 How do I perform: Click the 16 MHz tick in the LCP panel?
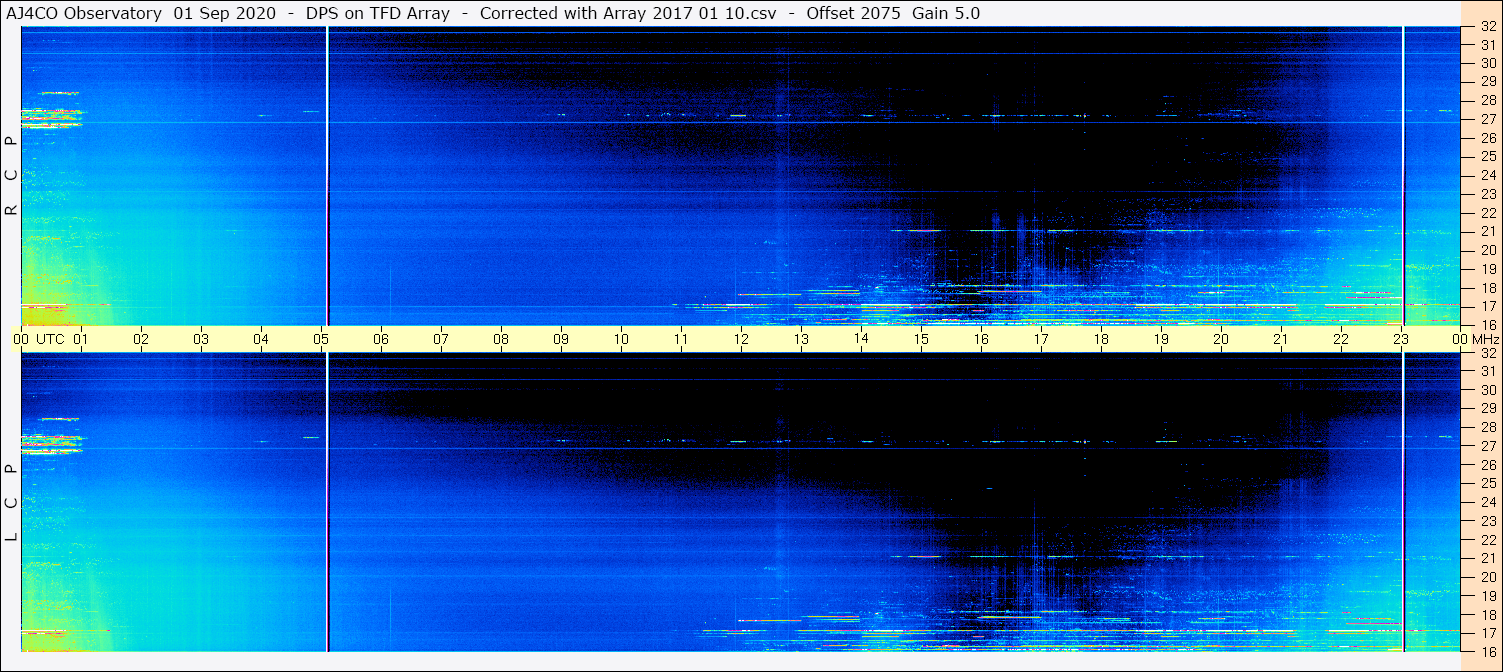tap(1487, 650)
